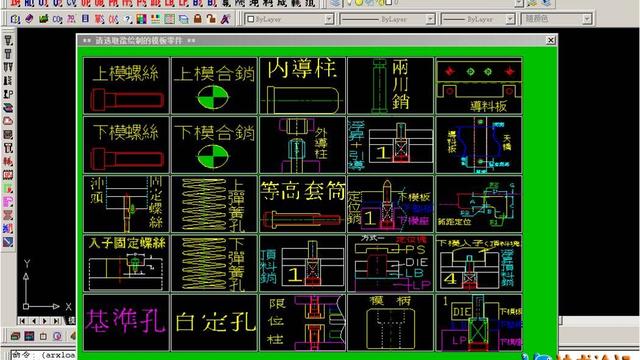Screen dimensions: 640x360
Task: Click the command line input field
Action: [43, 355]
